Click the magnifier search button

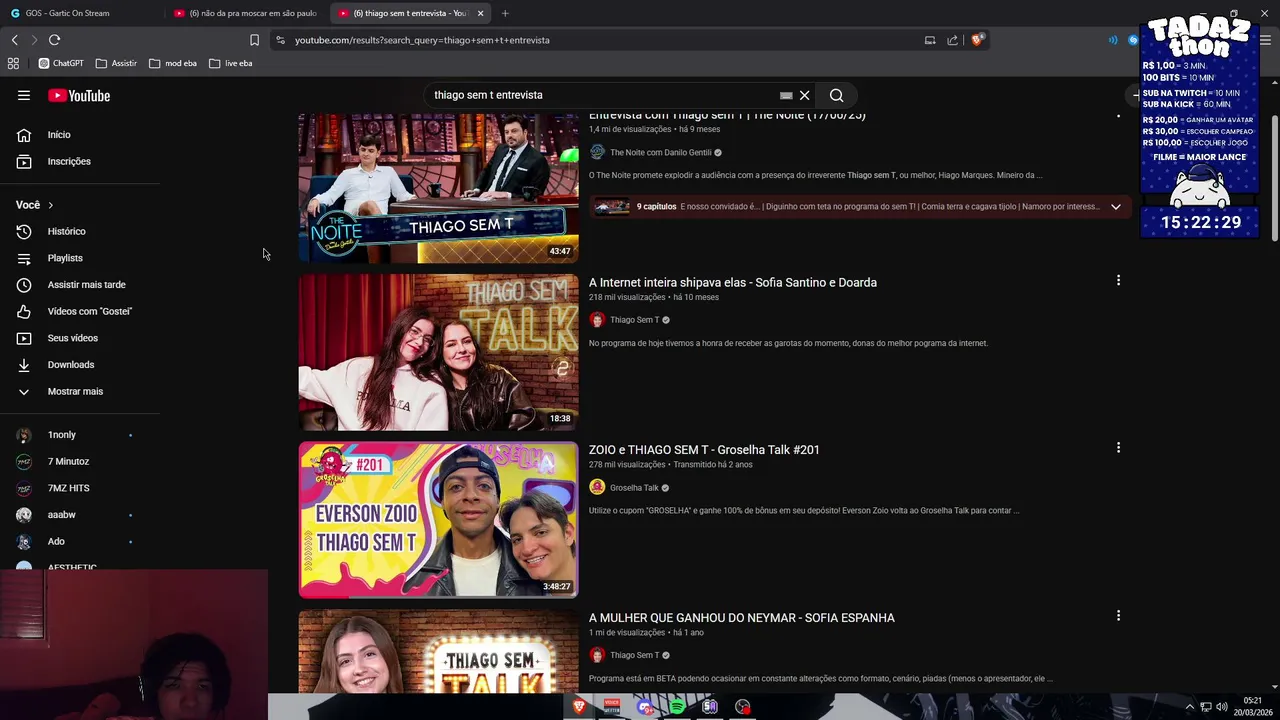pyautogui.click(x=837, y=95)
